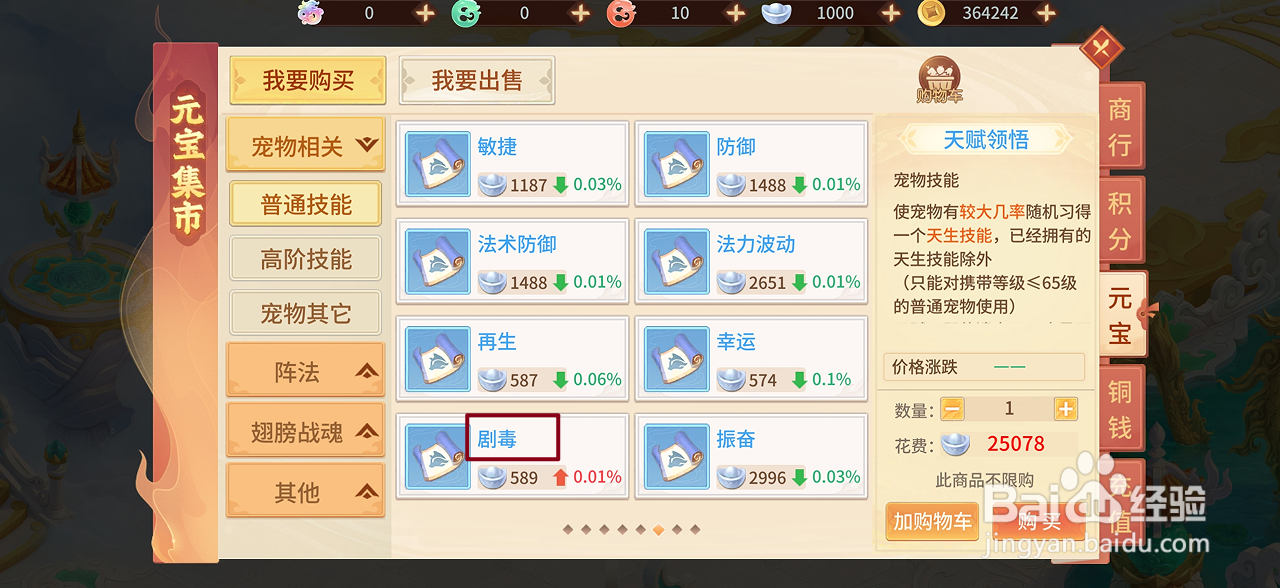The image size is (1280, 588).
Task: Switch to the 我要出售 tab
Action: (477, 81)
